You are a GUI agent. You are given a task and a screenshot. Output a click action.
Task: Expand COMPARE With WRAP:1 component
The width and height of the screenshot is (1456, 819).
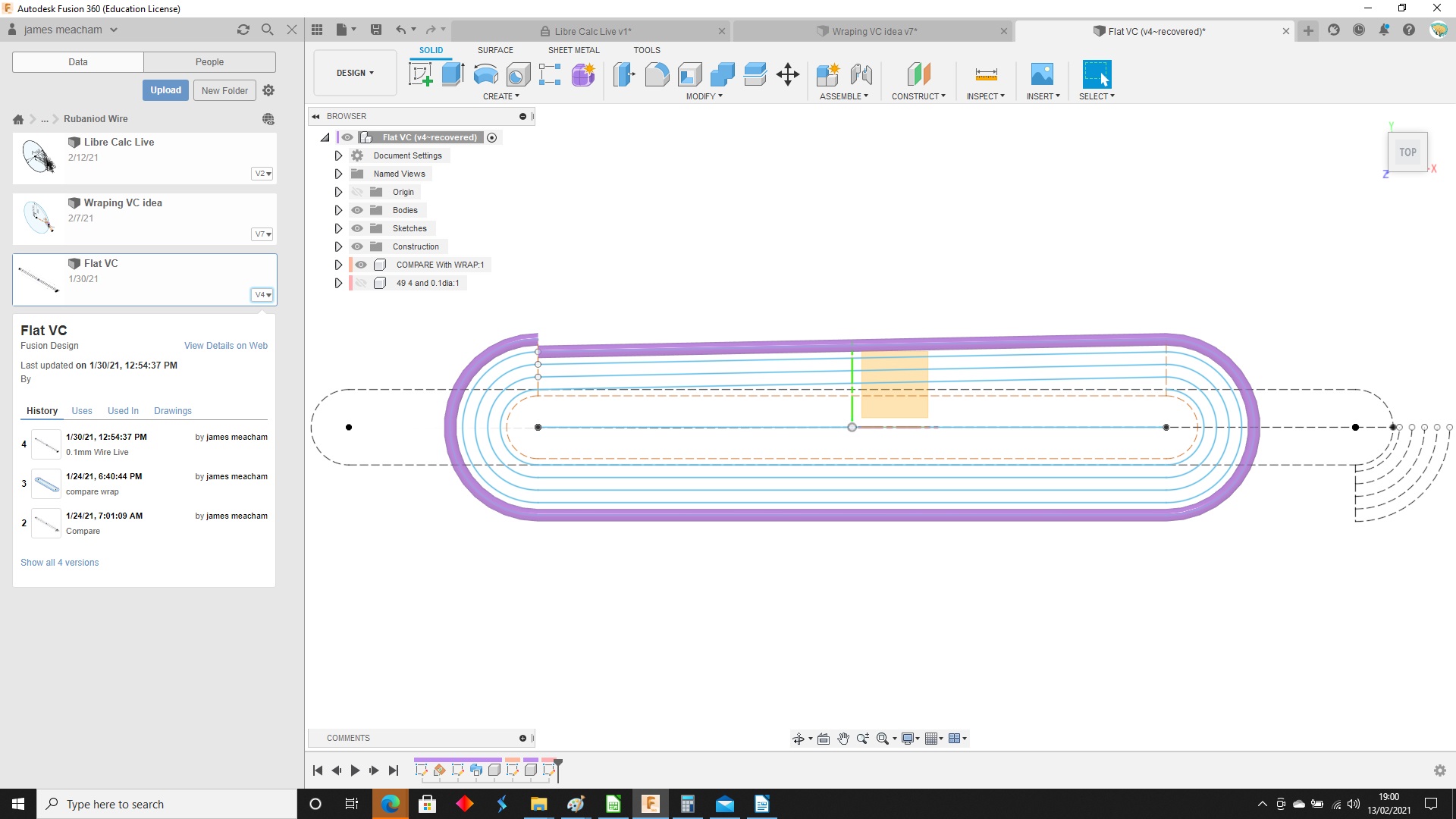tap(338, 265)
